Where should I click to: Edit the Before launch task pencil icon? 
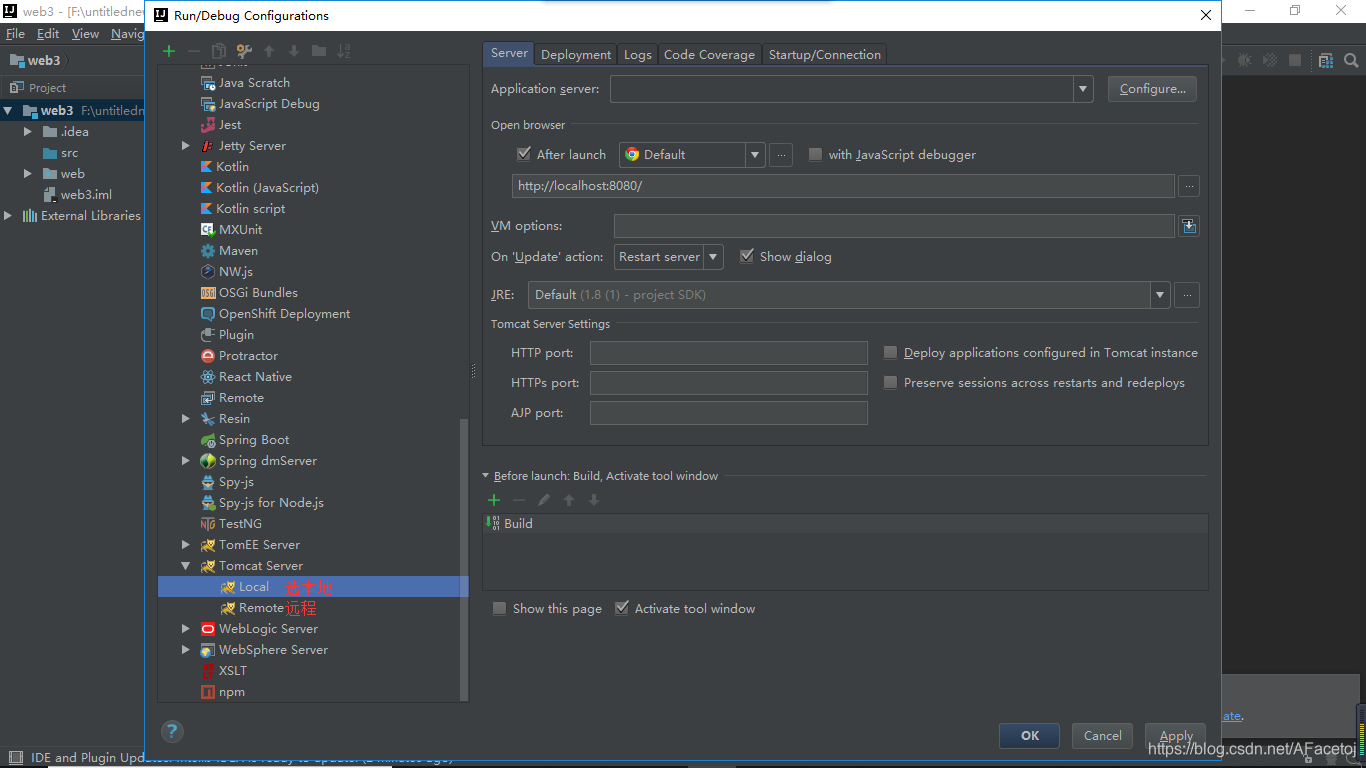pos(544,500)
